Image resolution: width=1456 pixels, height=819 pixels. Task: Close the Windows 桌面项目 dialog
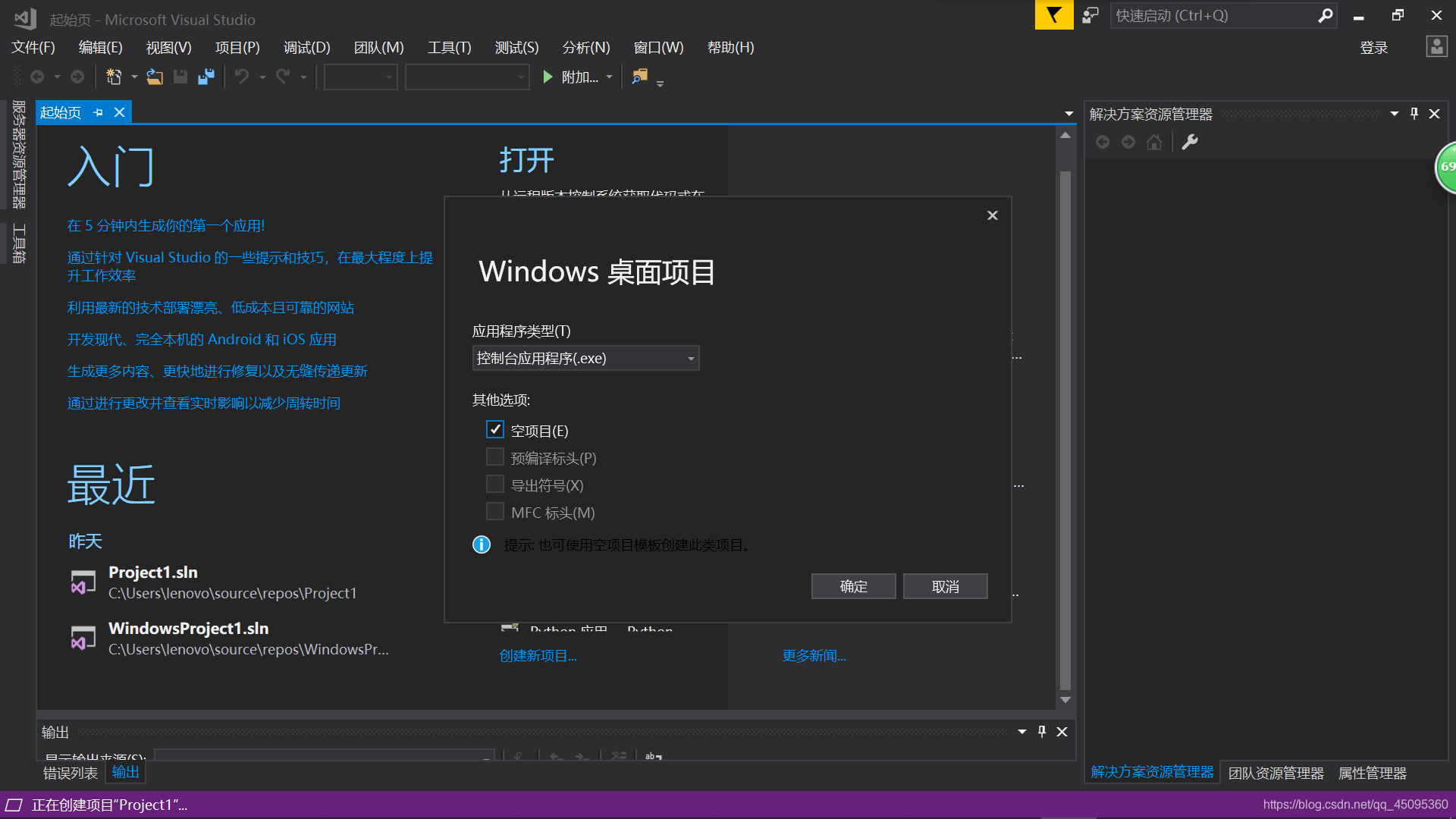[x=992, y=215]
